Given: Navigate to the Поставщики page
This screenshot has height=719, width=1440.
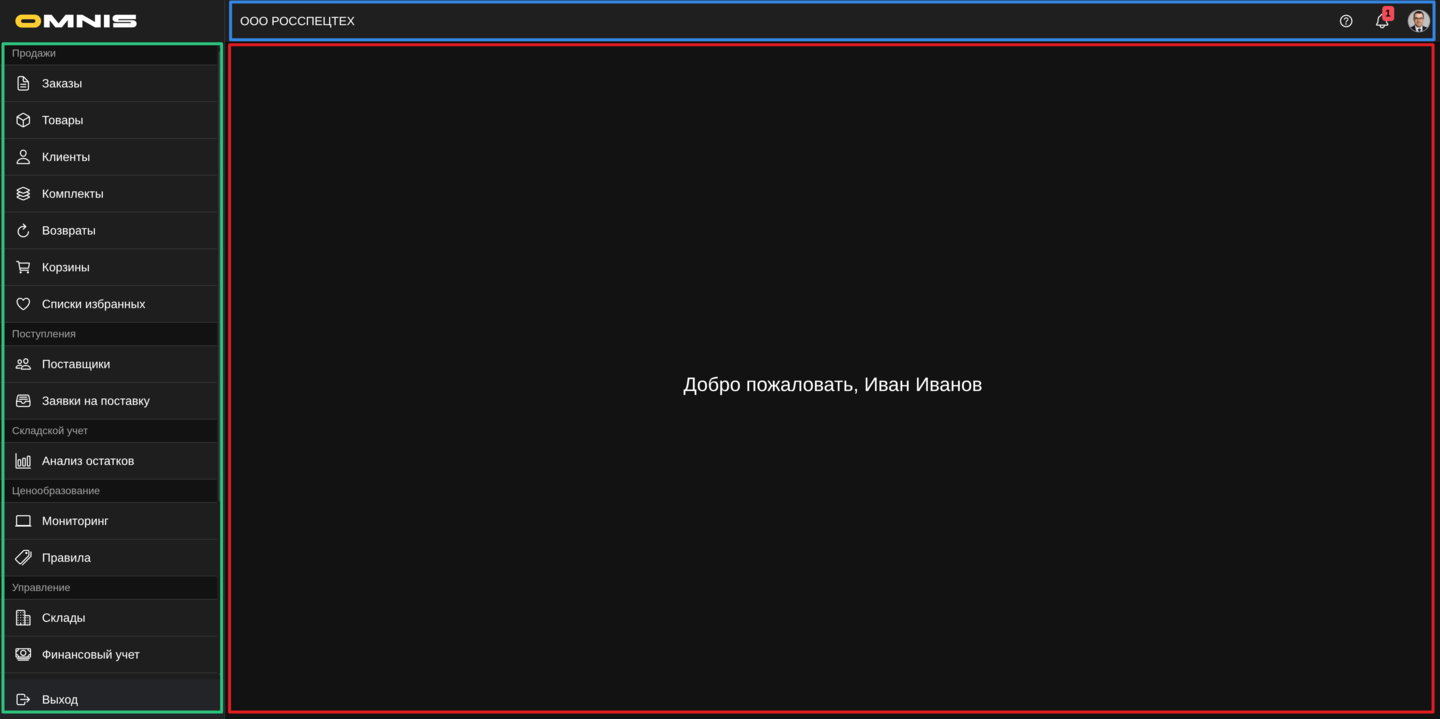Looking at the screenshot, I should (x=76, y=364).
